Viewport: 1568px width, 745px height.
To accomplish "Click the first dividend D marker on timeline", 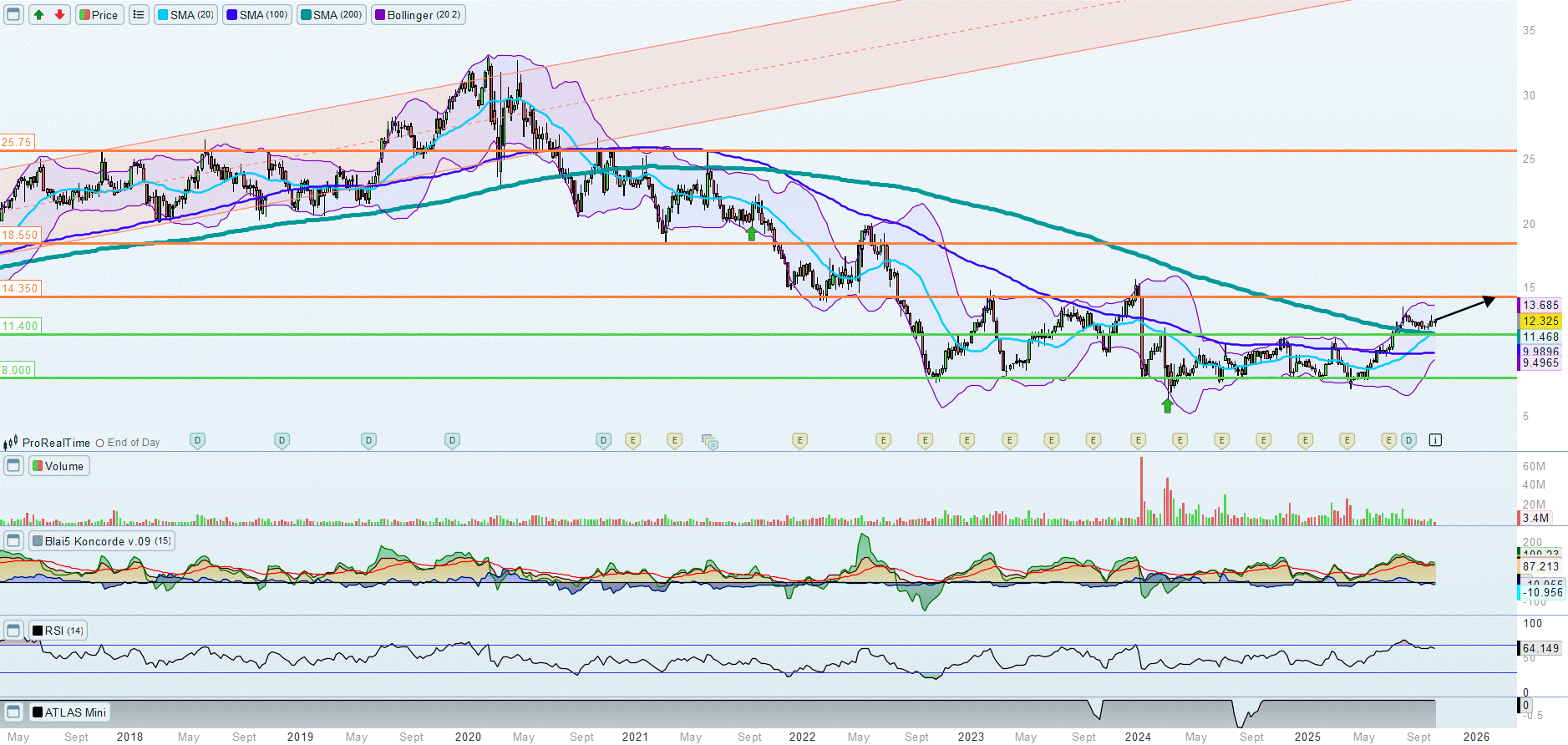I will click(x=197, y=440).
